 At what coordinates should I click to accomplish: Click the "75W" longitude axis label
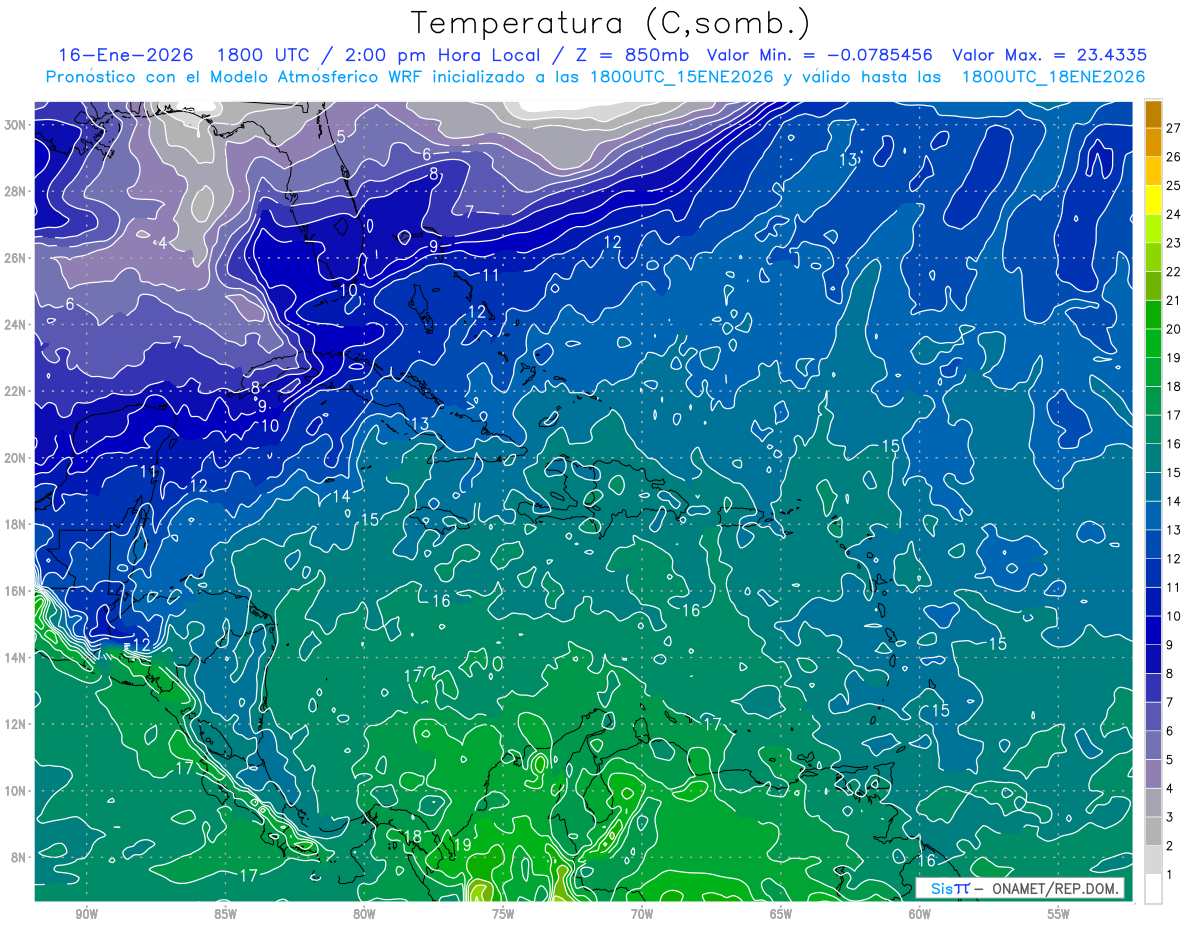click(503, 915)
